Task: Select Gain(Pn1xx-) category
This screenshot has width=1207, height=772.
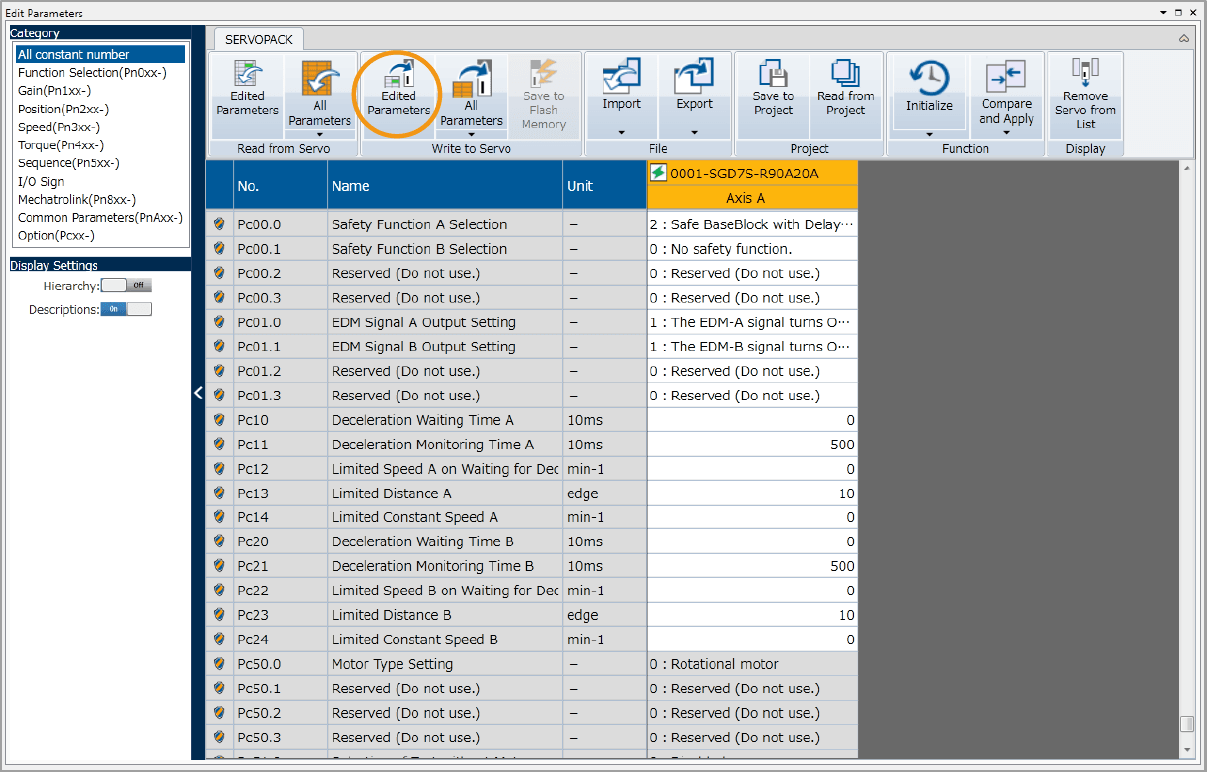Action: click(x=54, y=91)
